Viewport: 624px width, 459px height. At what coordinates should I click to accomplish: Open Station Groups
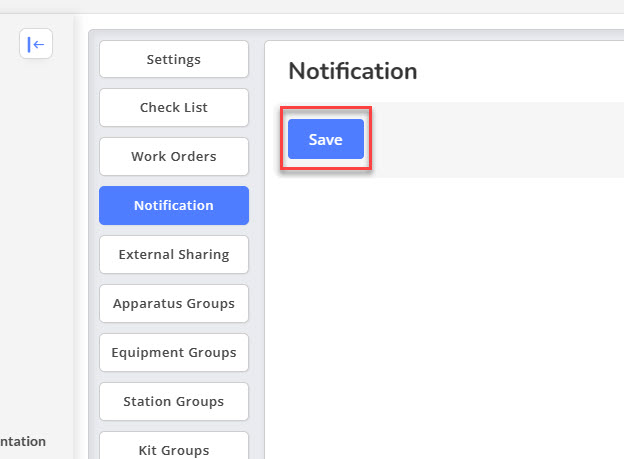174,401
